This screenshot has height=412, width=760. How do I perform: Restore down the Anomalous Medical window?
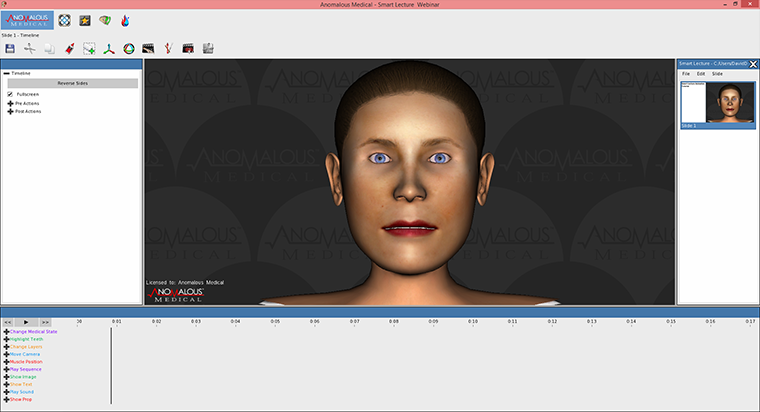coord(735,4)
